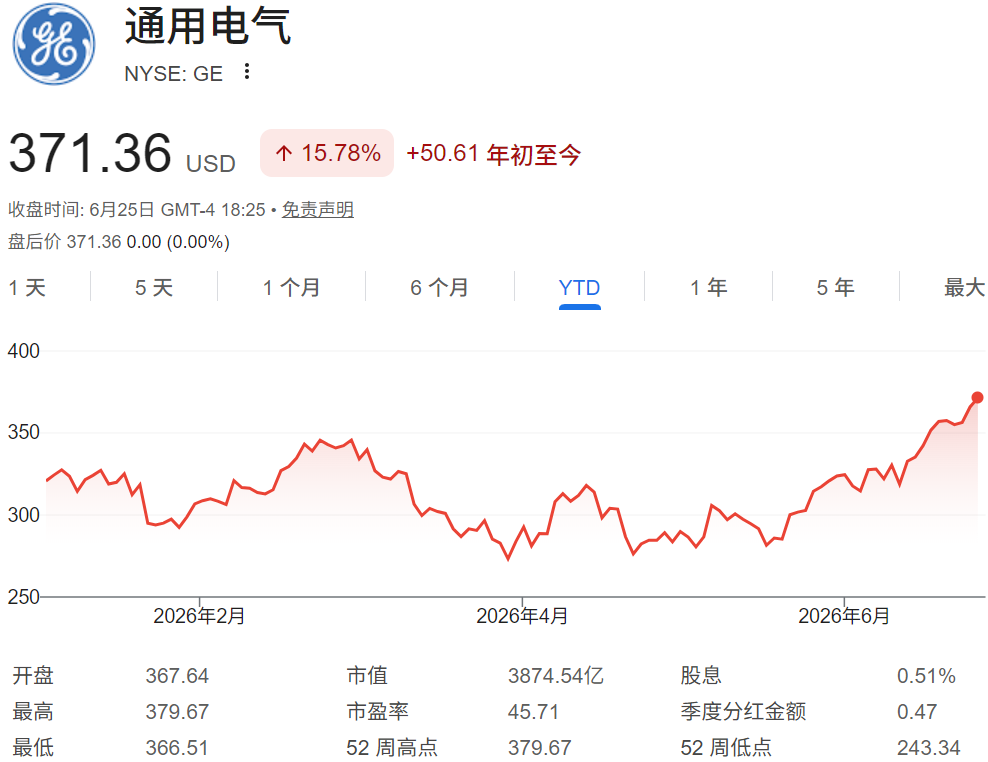Click the 股息 value 0.51%
The height and width of the screenshot is (762, 988).
point(926,676)
